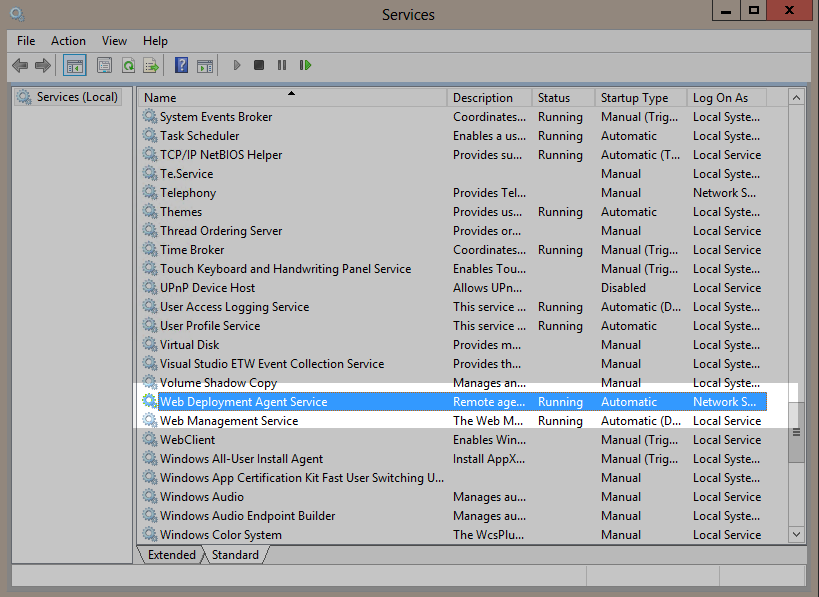The width and height of the screenshot is (819, 597).
Task: Open the File menu
Action: point(26,41)
